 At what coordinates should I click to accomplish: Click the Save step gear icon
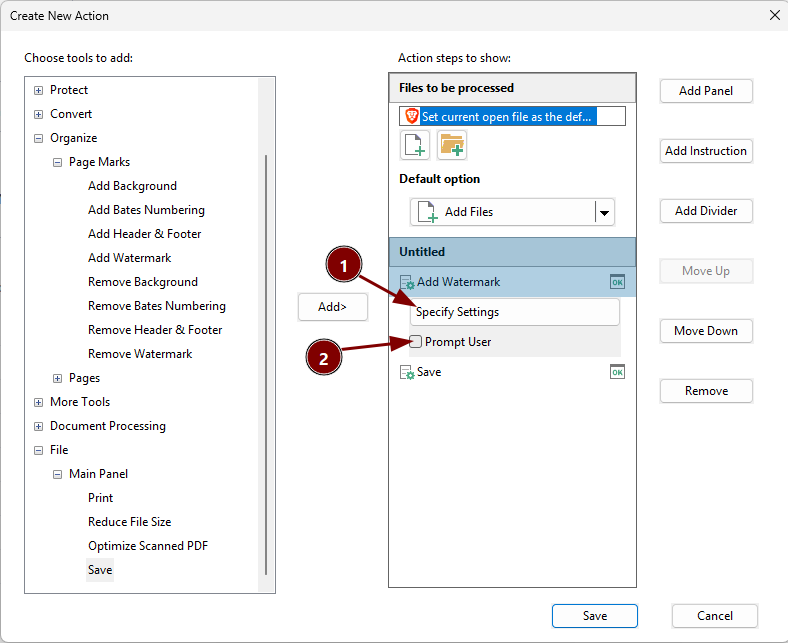click(407, 373)
